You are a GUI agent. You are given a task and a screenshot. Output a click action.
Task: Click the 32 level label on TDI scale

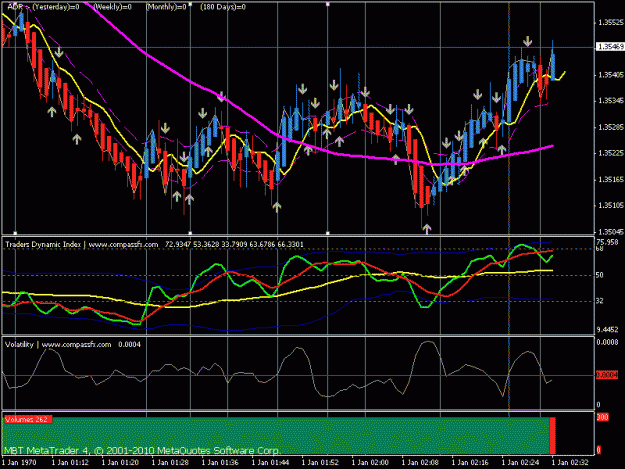(600, 301)
